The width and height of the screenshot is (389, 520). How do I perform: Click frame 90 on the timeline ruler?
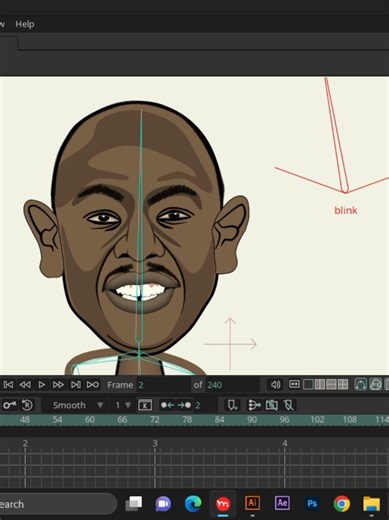252,419
